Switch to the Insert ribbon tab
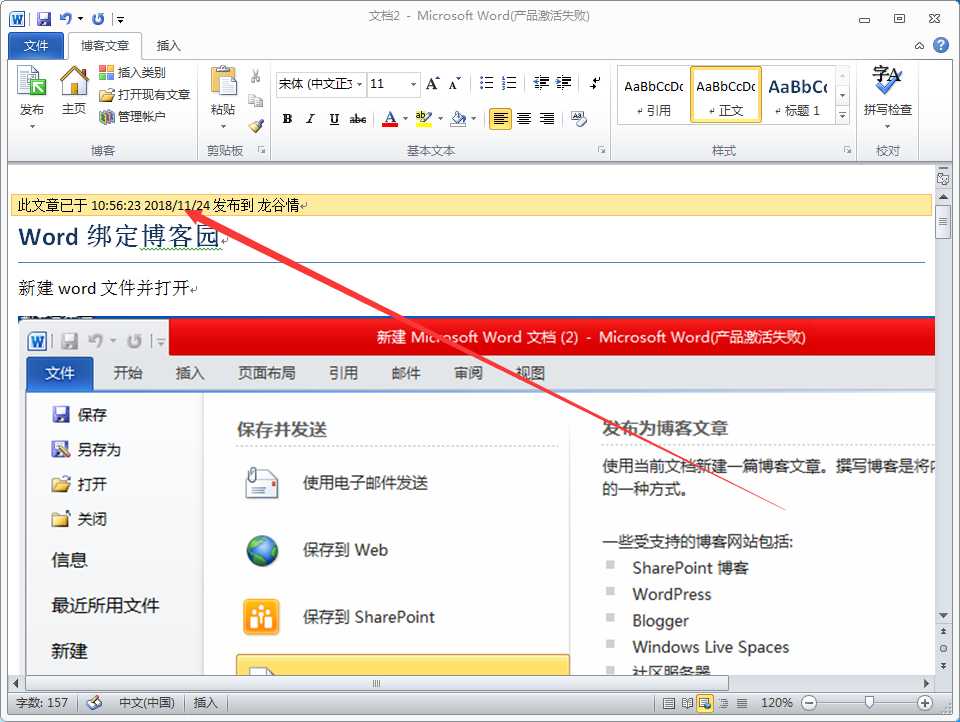Screen dimensions: 960x722 pos(168,46)
